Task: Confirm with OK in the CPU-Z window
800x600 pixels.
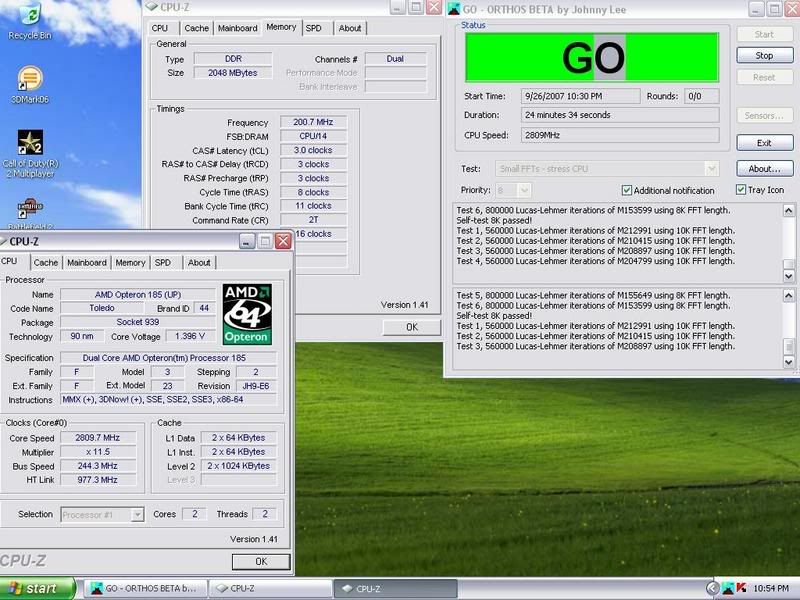Action: point(260,561)
